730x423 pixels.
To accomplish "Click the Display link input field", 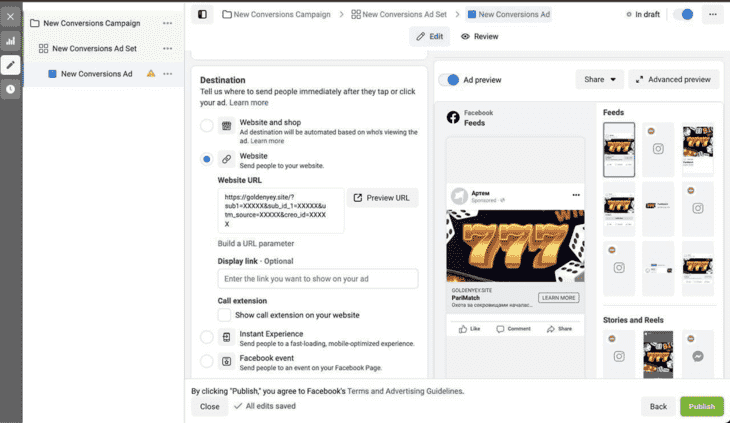I will (318, 279).
